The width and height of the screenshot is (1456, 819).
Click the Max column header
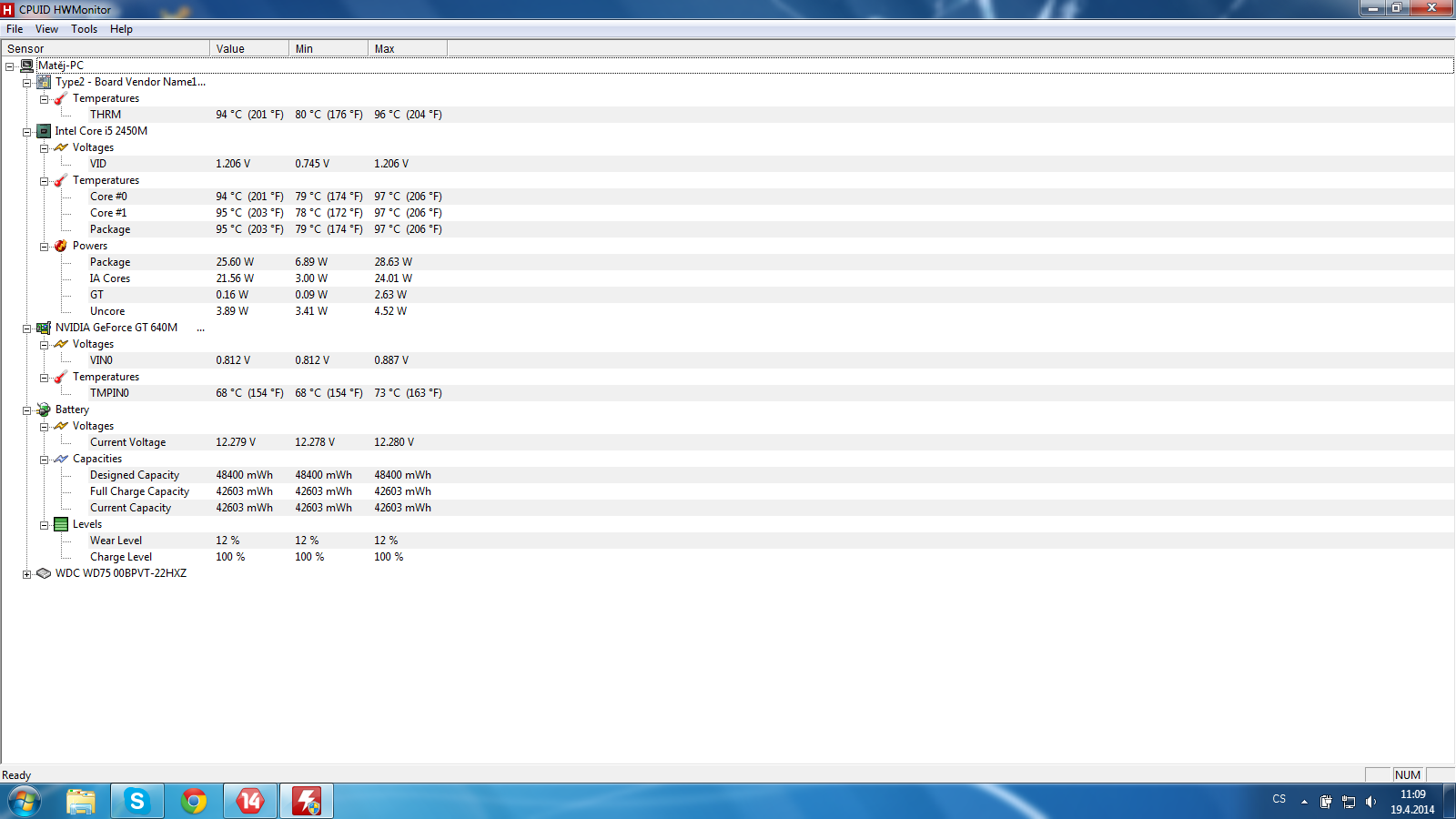point(408,48)
